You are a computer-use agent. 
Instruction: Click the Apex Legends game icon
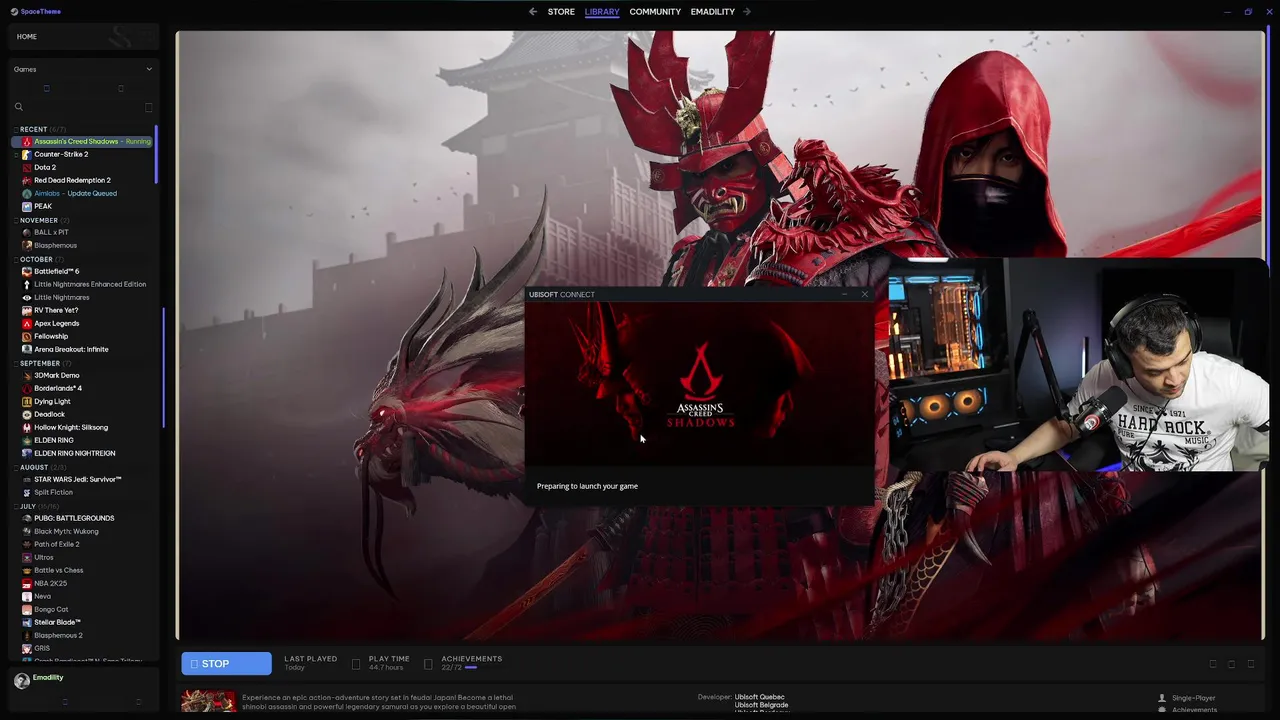pyautogui.click(x=27, y=324)
